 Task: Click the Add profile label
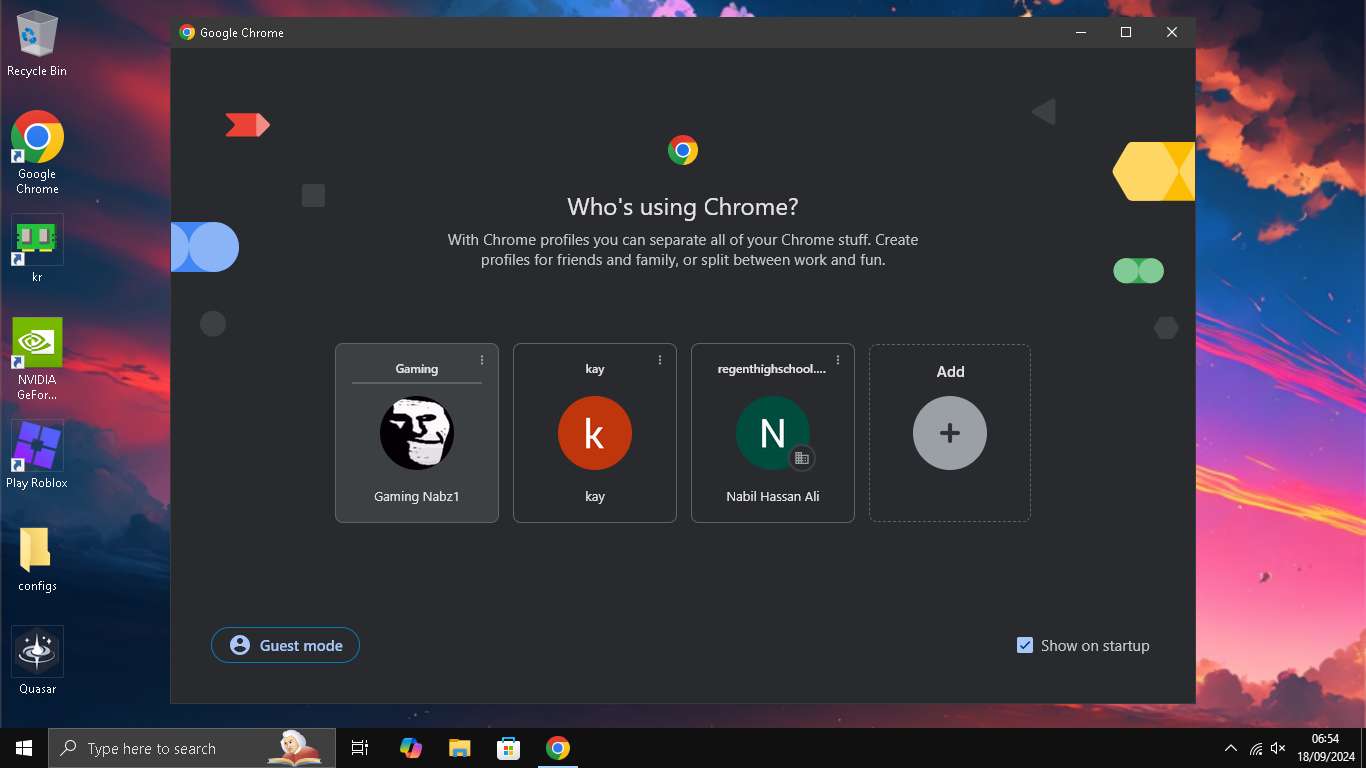pyautogui.click(x=950, y=372)
